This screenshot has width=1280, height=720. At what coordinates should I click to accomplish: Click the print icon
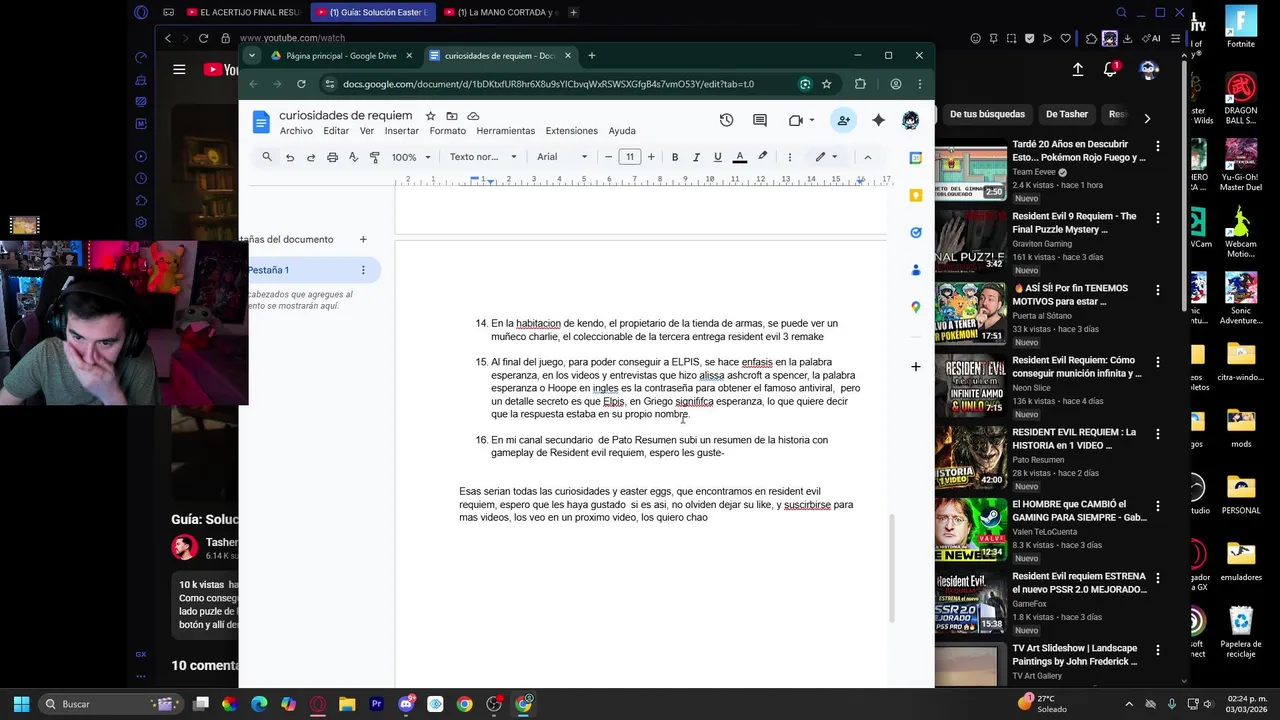click(332, 157)
